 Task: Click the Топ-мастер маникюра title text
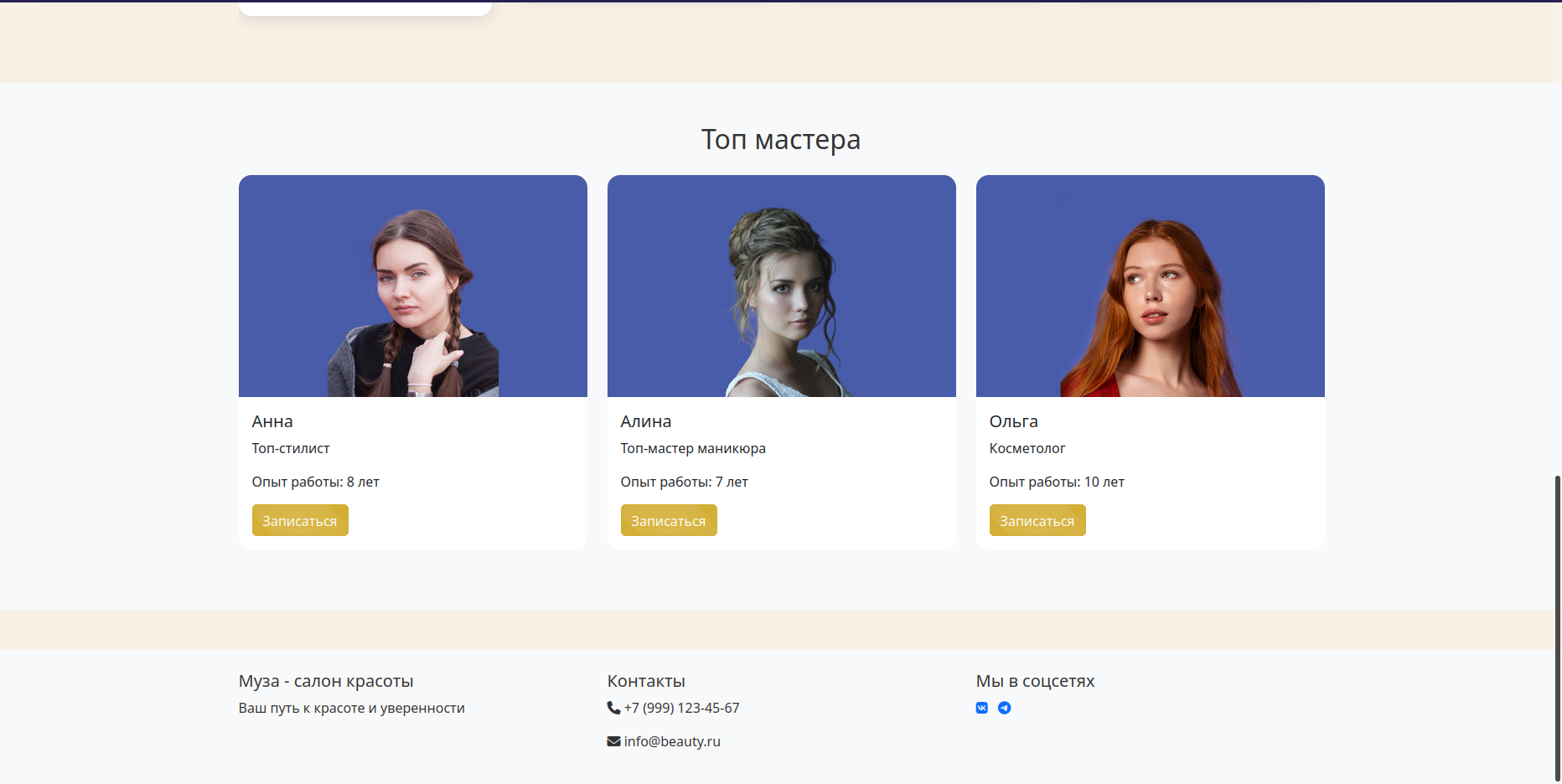(x=693, y=448)
